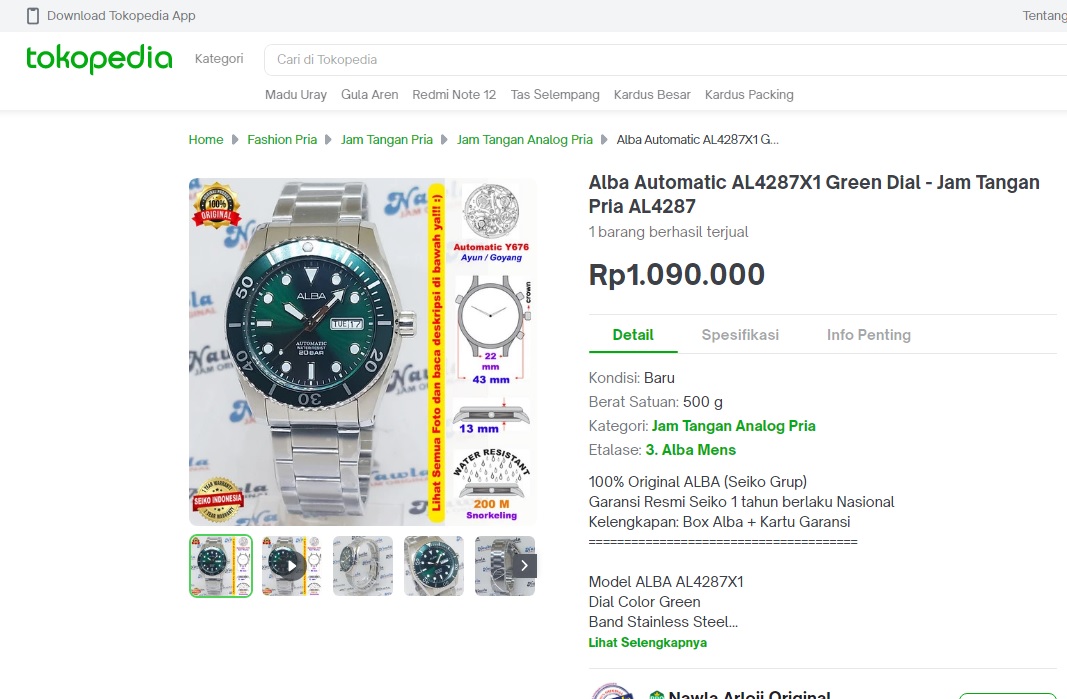Open the Jam Tangan Analog Pria category link
1067x699 pixels.
[734, 426]
